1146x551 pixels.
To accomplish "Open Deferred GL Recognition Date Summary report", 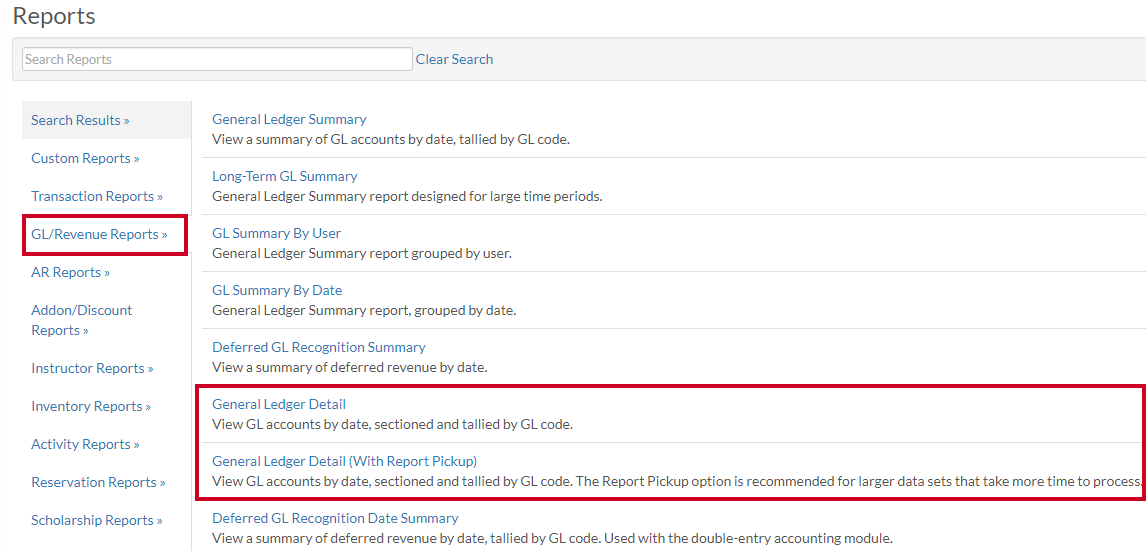I will click(335, 518).
